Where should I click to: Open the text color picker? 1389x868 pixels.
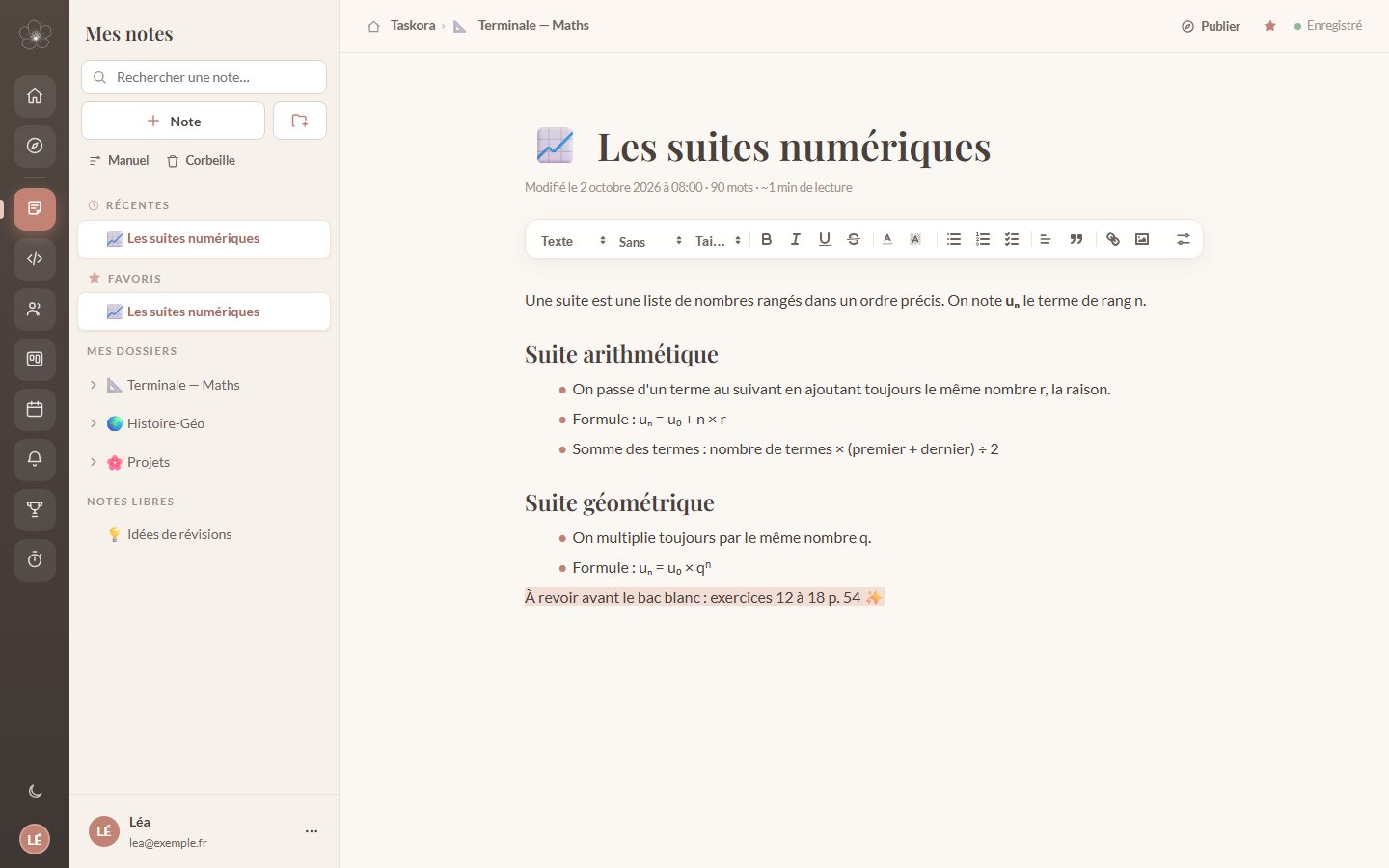(887, 239)
